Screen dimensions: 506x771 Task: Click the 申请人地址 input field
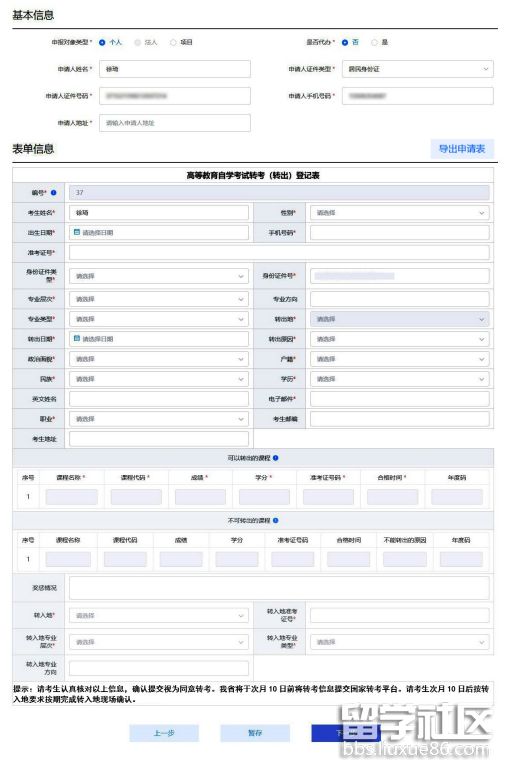175,123
